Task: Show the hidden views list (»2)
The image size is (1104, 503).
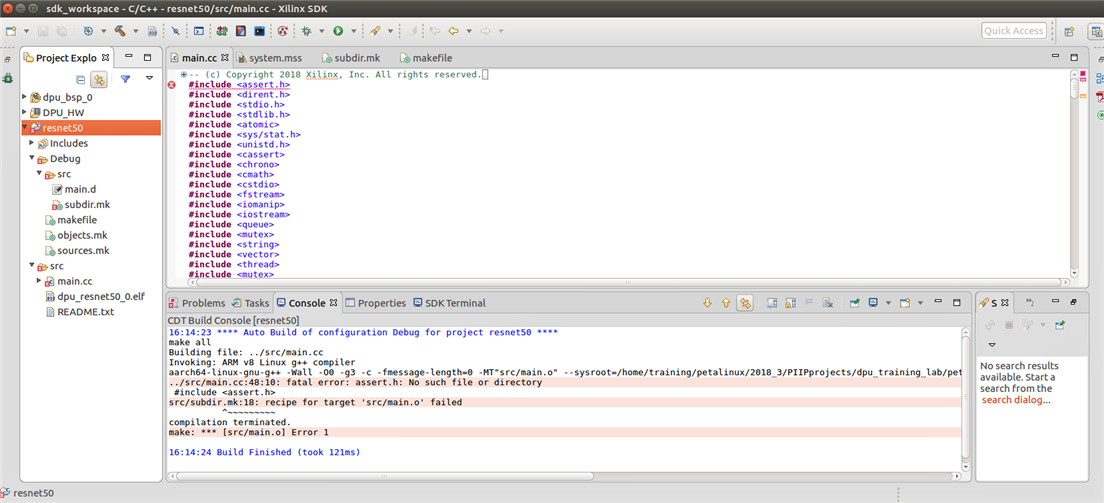Action: 1029,303
